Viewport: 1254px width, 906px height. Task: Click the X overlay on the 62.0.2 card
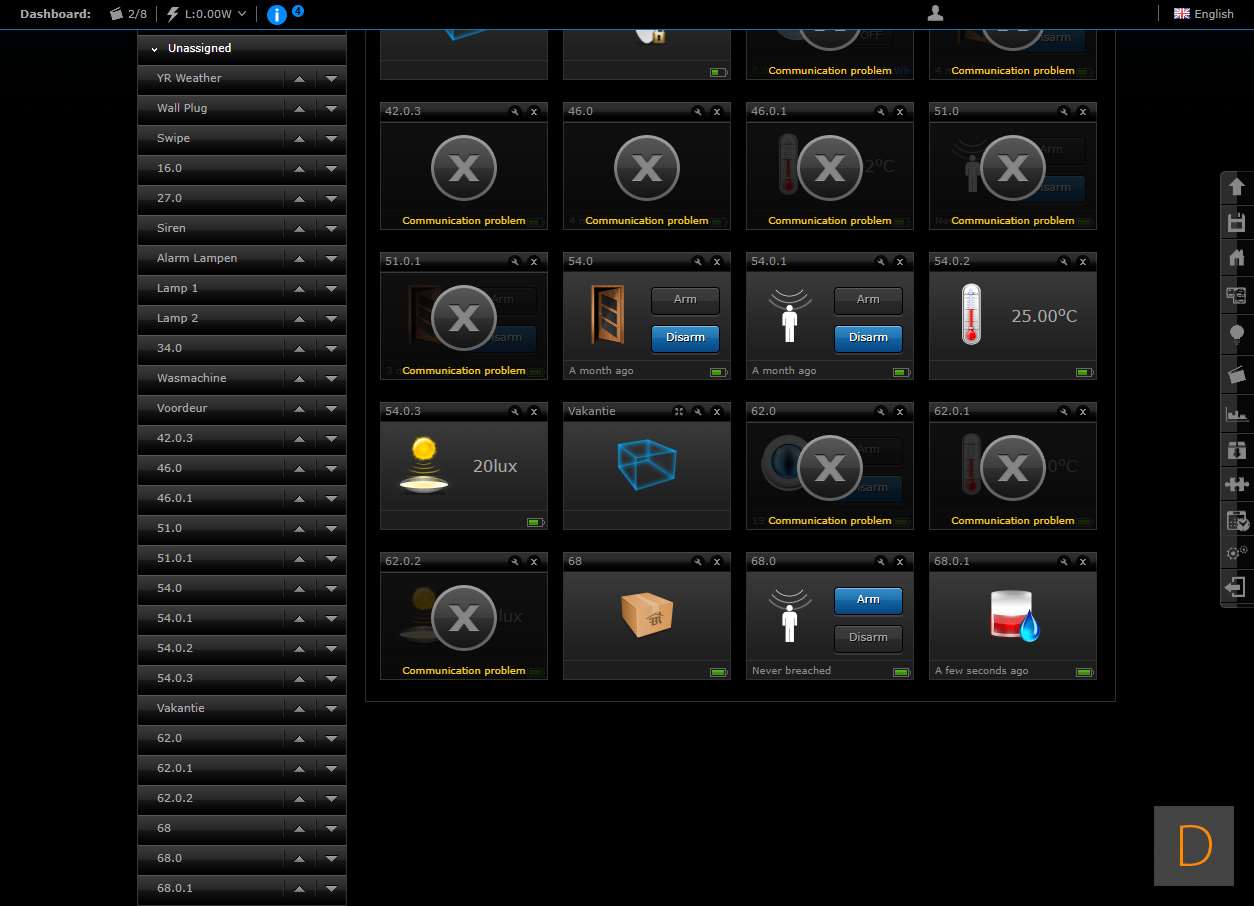click(x=464, y=618)
